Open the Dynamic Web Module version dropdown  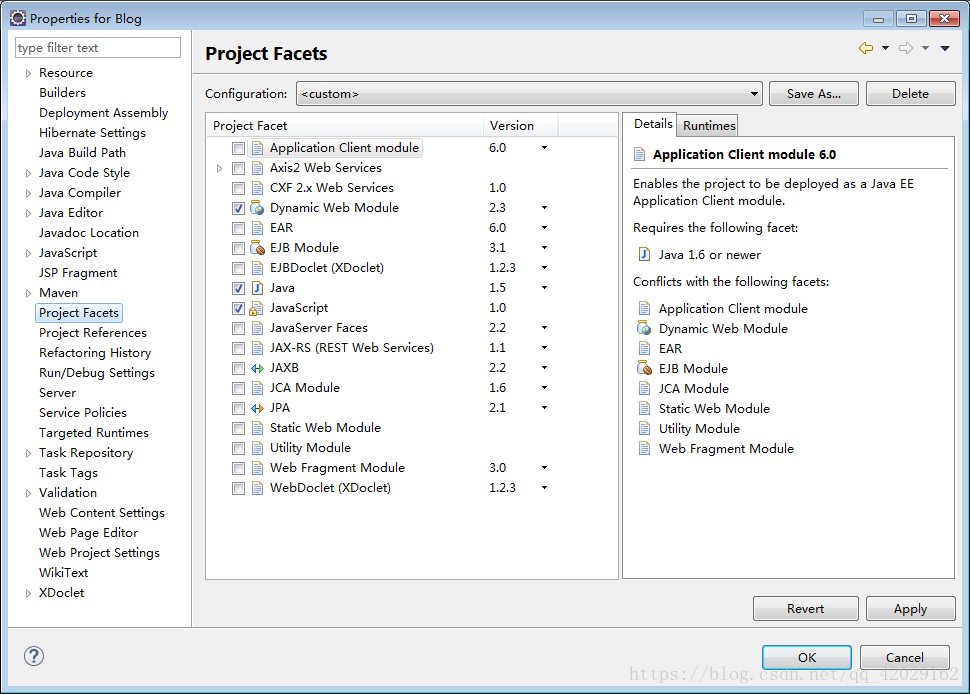tap(544, 208)
